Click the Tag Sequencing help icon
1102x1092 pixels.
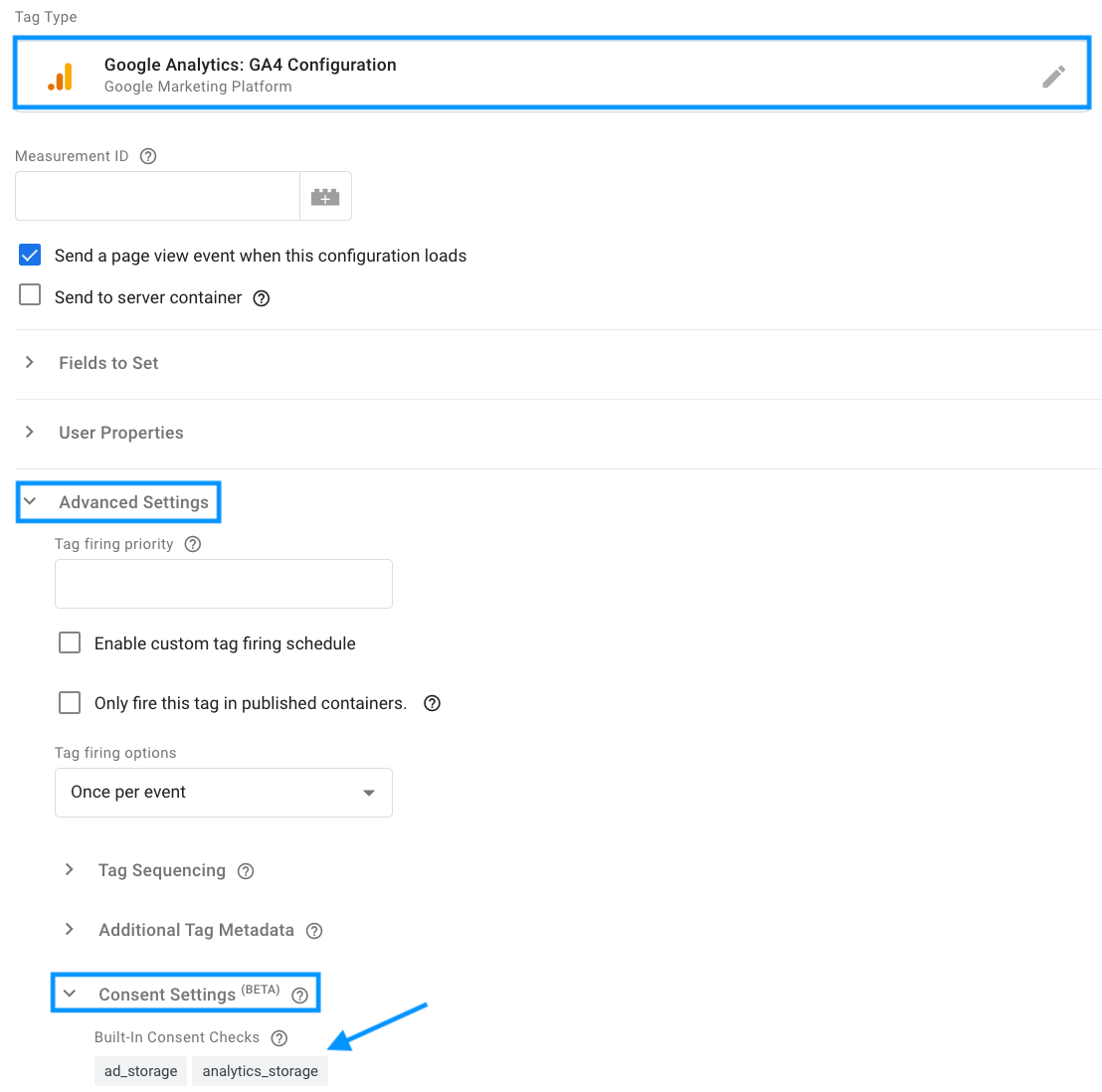click(246, 871)
